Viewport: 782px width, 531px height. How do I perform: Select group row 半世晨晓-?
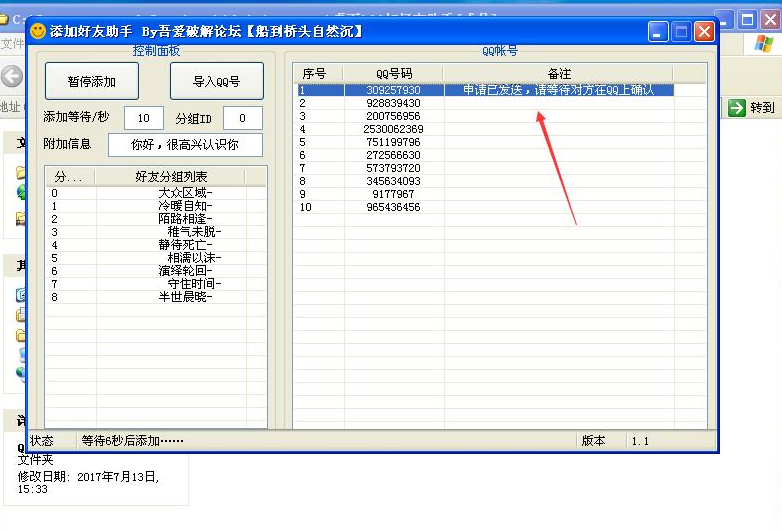coord(156,297)
